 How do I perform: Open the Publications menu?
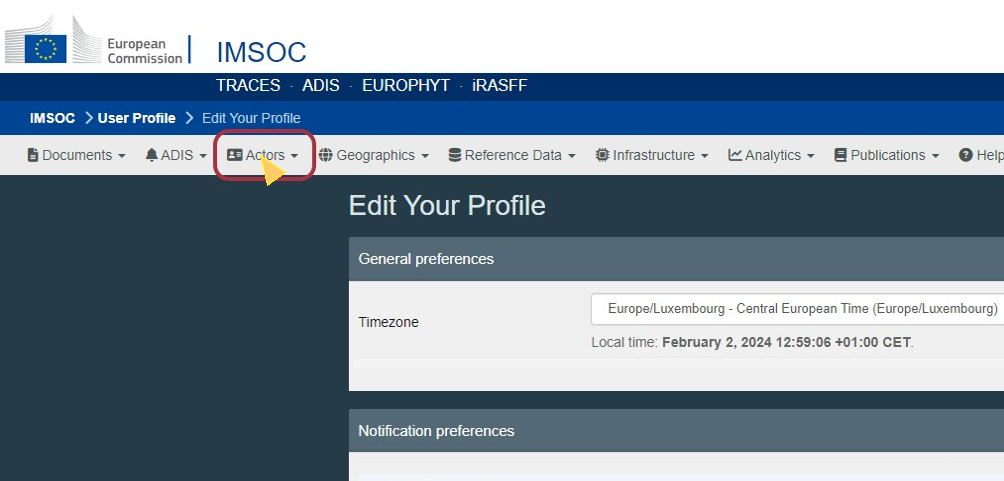coord(887,155)
